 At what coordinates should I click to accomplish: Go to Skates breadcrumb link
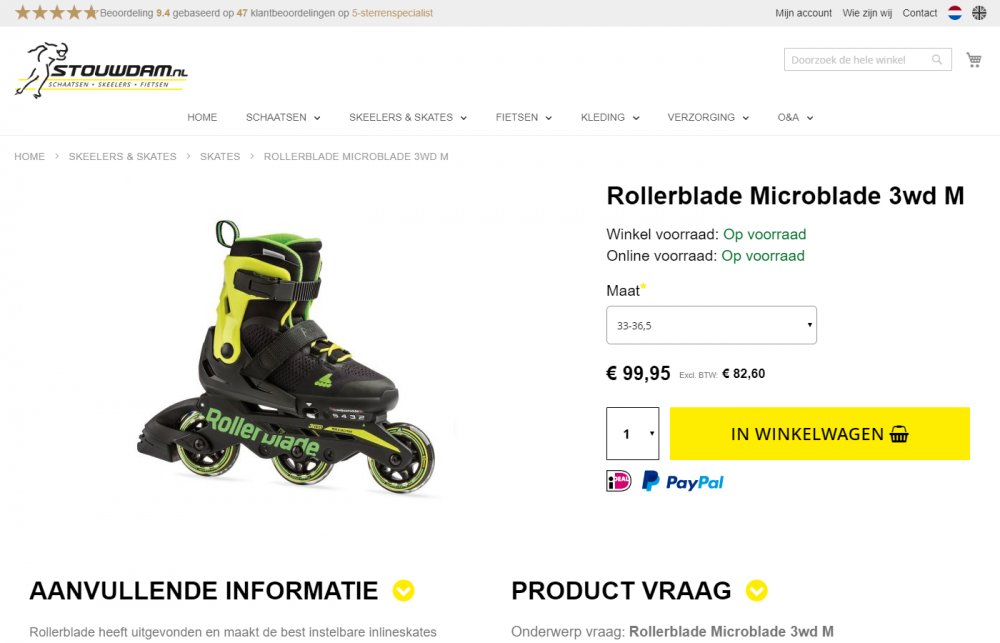(x=220, y=156)
